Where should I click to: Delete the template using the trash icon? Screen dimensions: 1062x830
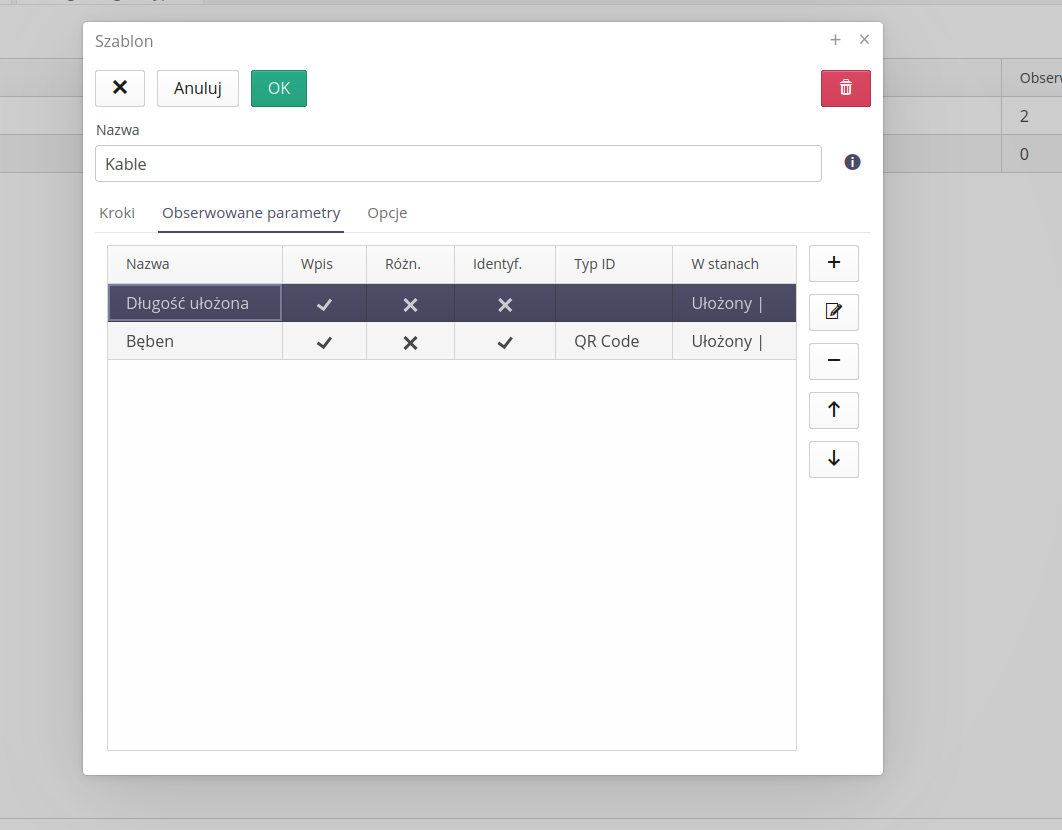click(x=845, y=88)
